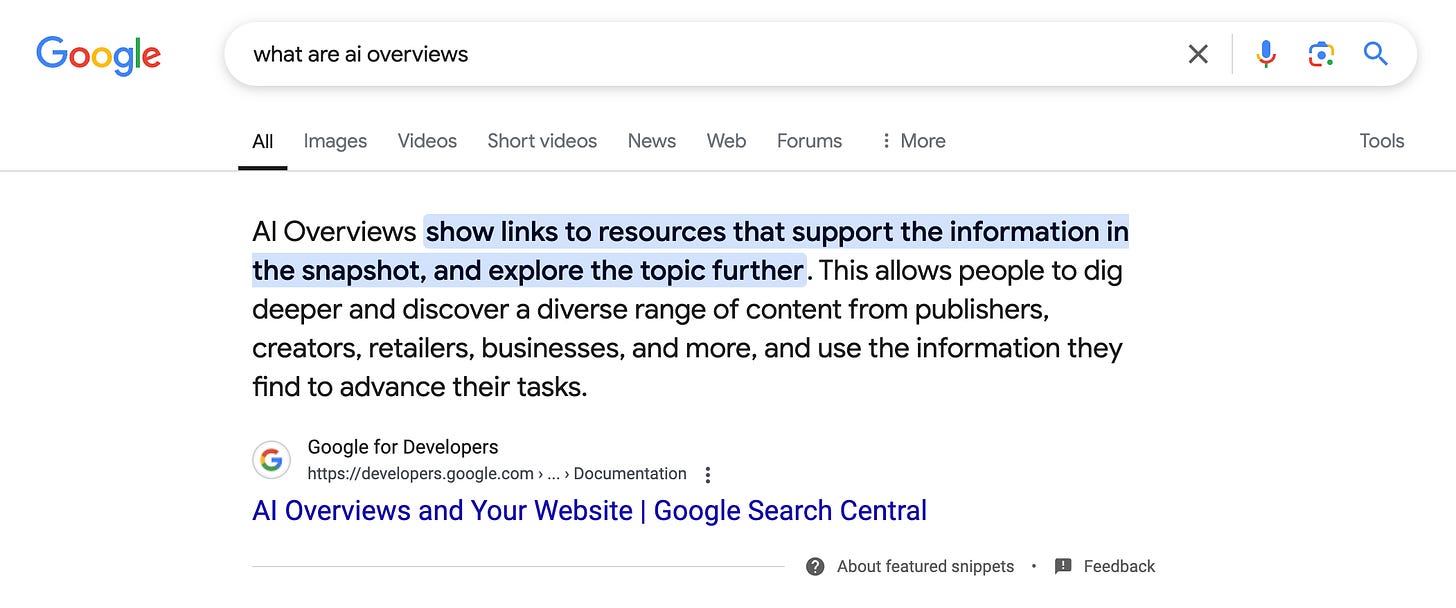Viewport: 1456px width, 608px height.
Task: Send Feedback on the snippet
Action: click(1119, 566)
